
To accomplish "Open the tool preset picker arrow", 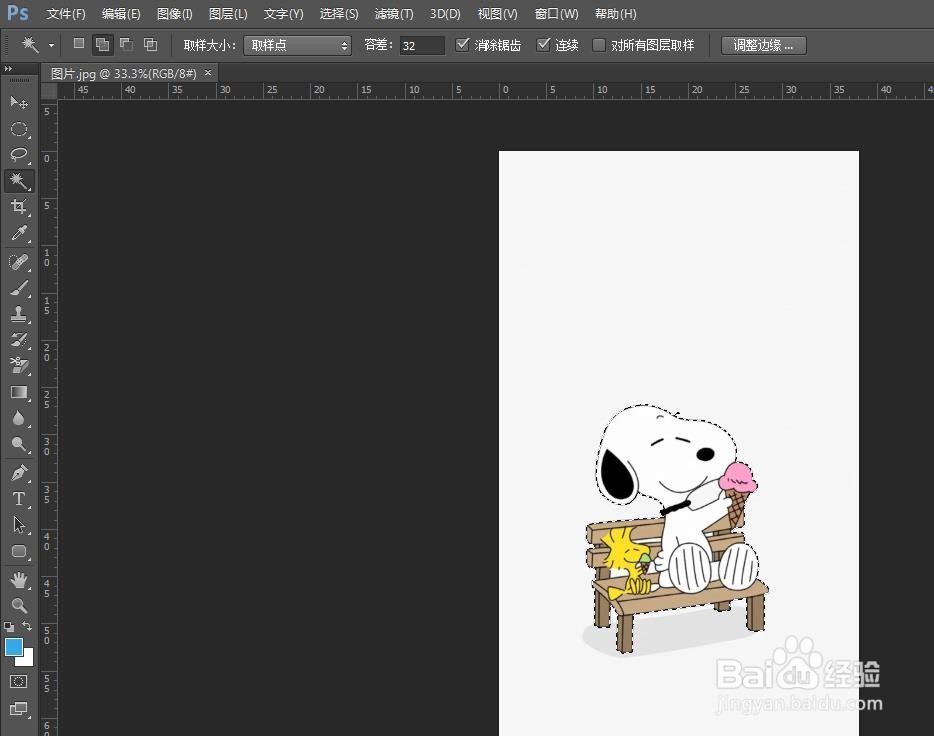I will pyautogui.click(x=51, y=45).
